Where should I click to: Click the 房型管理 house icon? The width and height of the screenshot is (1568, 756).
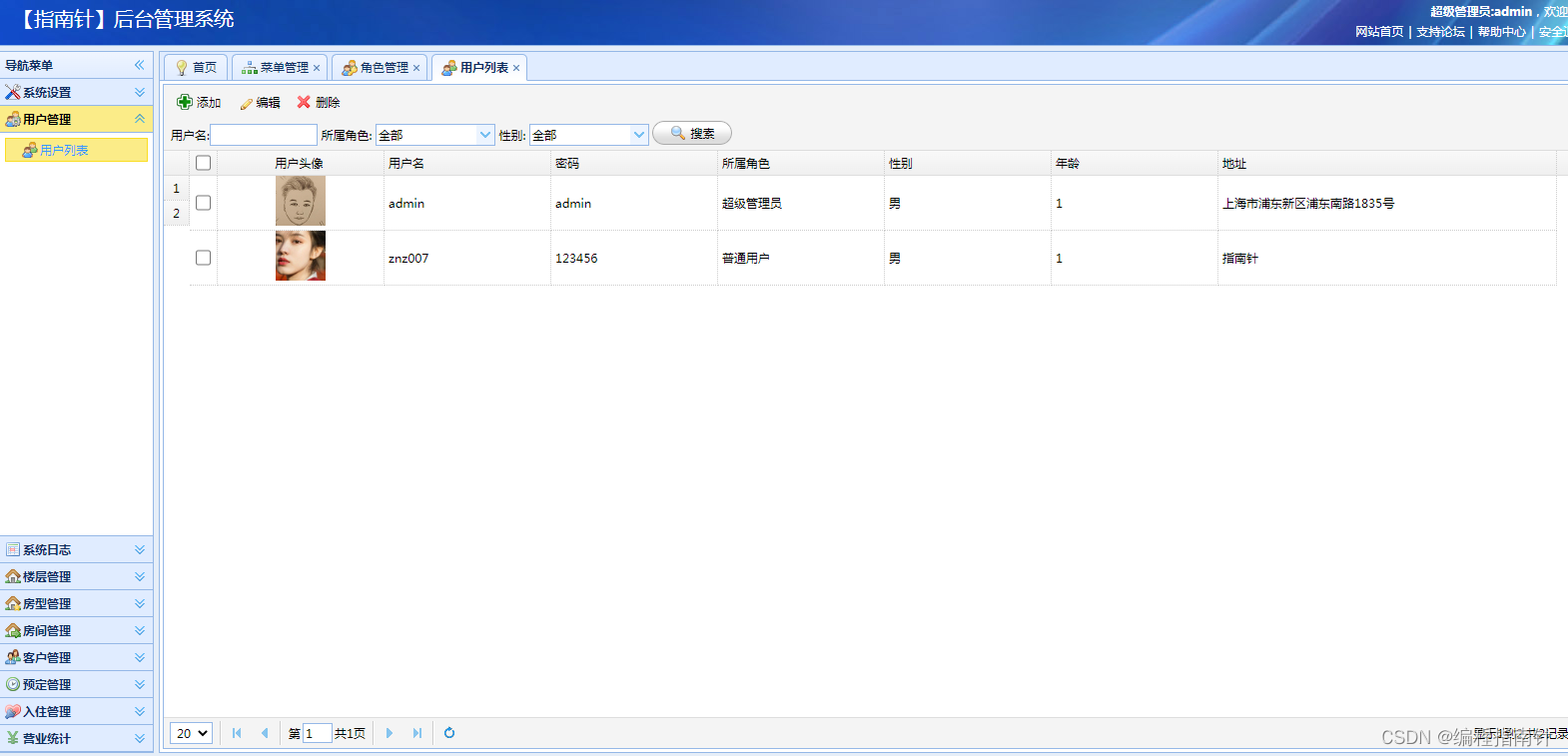13,603
